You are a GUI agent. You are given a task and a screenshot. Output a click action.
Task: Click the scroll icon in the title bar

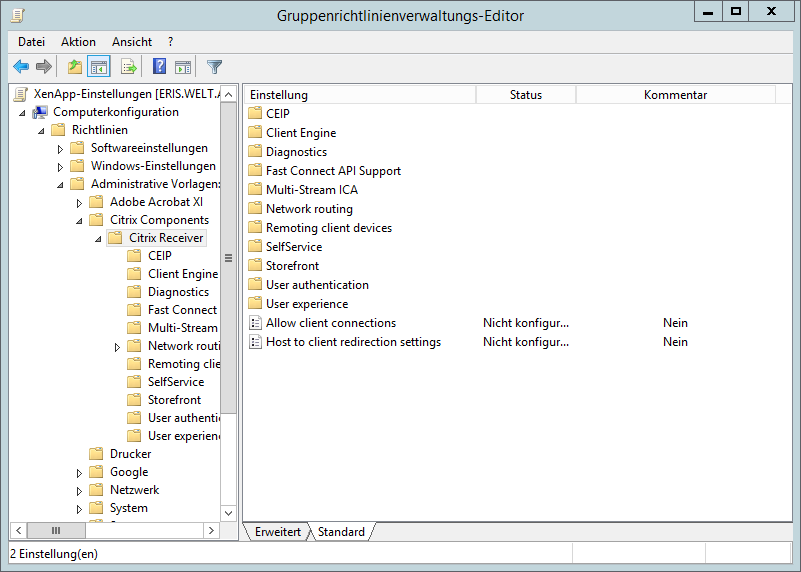18,15
